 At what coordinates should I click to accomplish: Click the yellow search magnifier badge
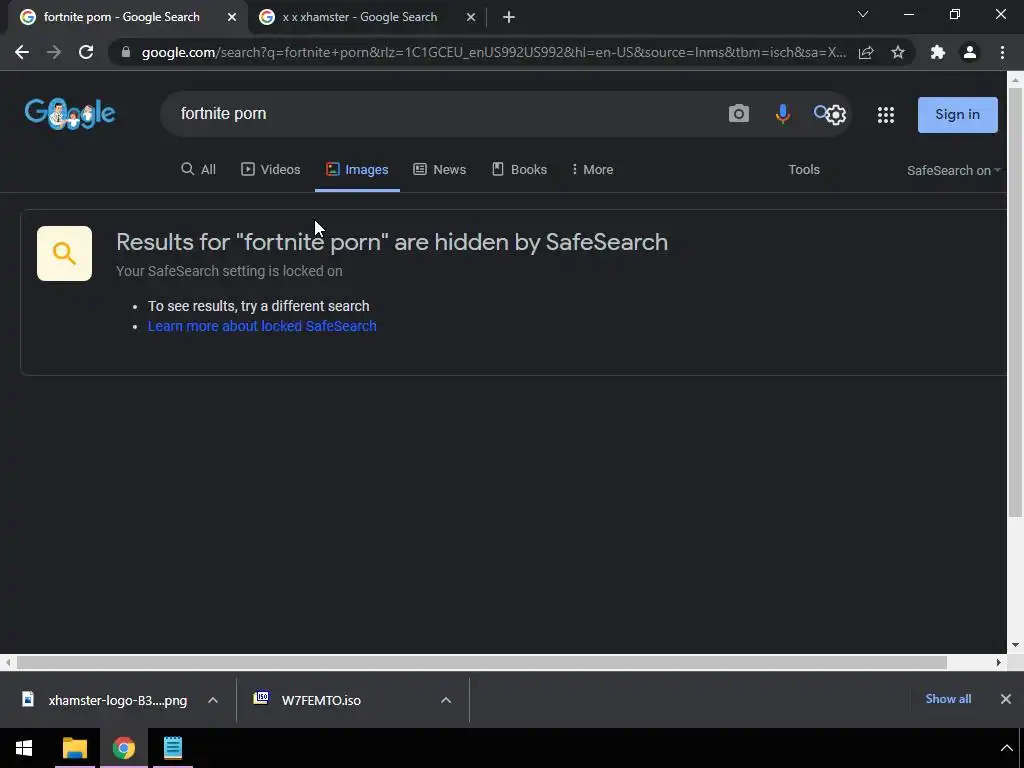(x=64, y=253)
